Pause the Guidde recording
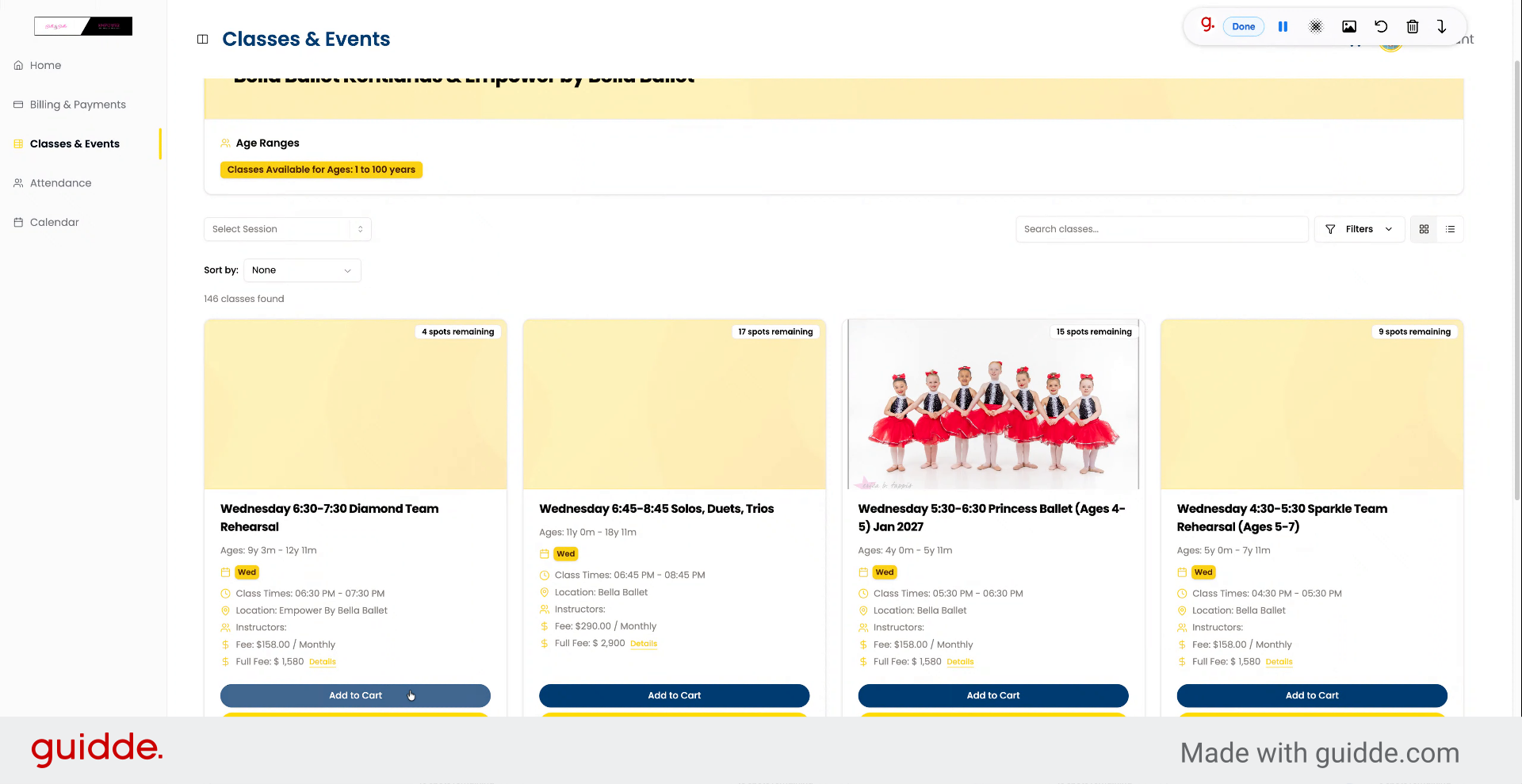Viewport: 1522px width, 784px height. point(1283,27)
